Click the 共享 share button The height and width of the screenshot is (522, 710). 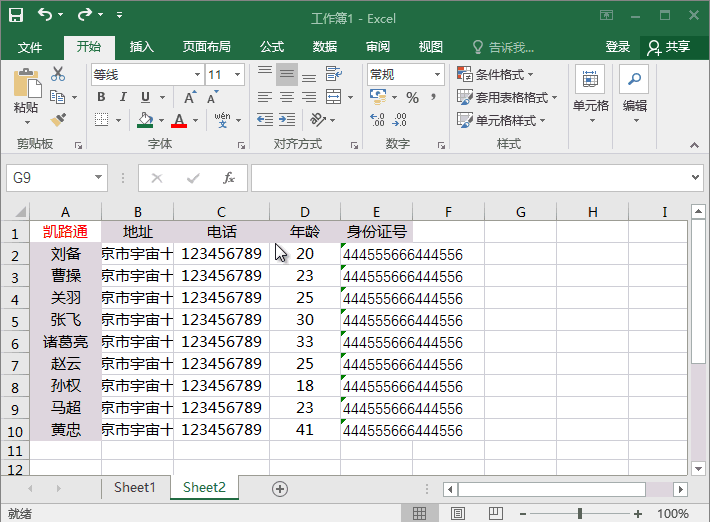(x=669, y=47)
